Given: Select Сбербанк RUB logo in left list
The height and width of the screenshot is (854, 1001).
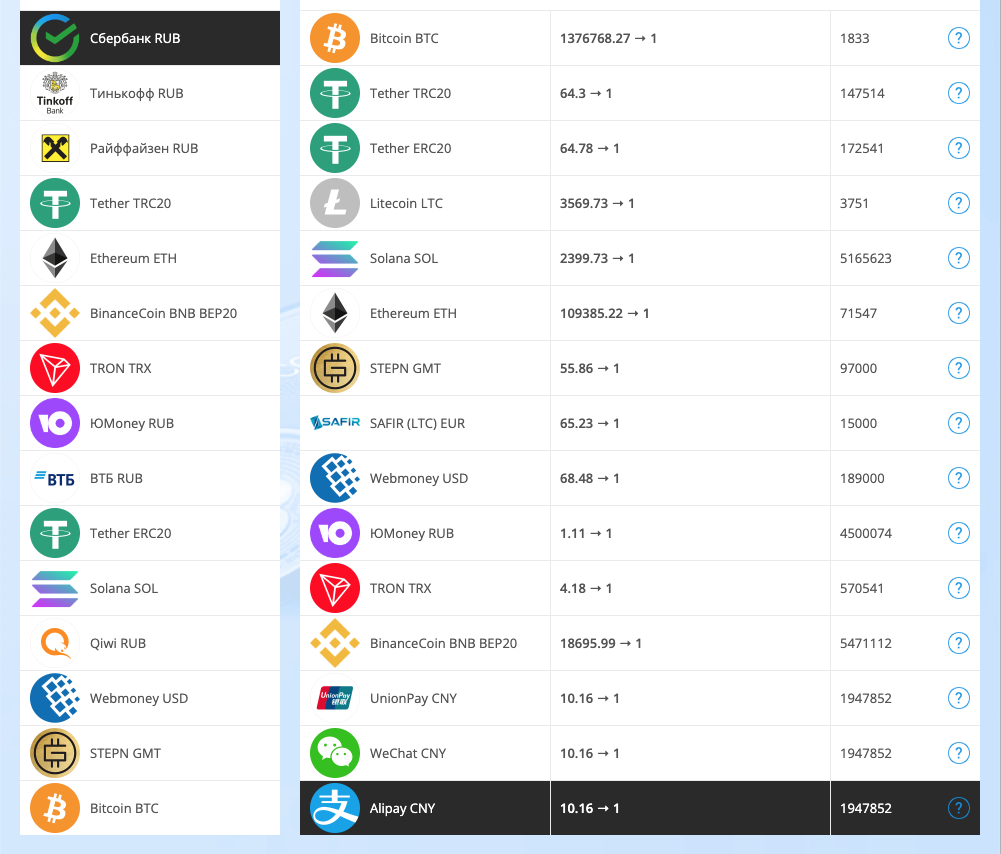Looking at the screenshot, I should 55,38.
